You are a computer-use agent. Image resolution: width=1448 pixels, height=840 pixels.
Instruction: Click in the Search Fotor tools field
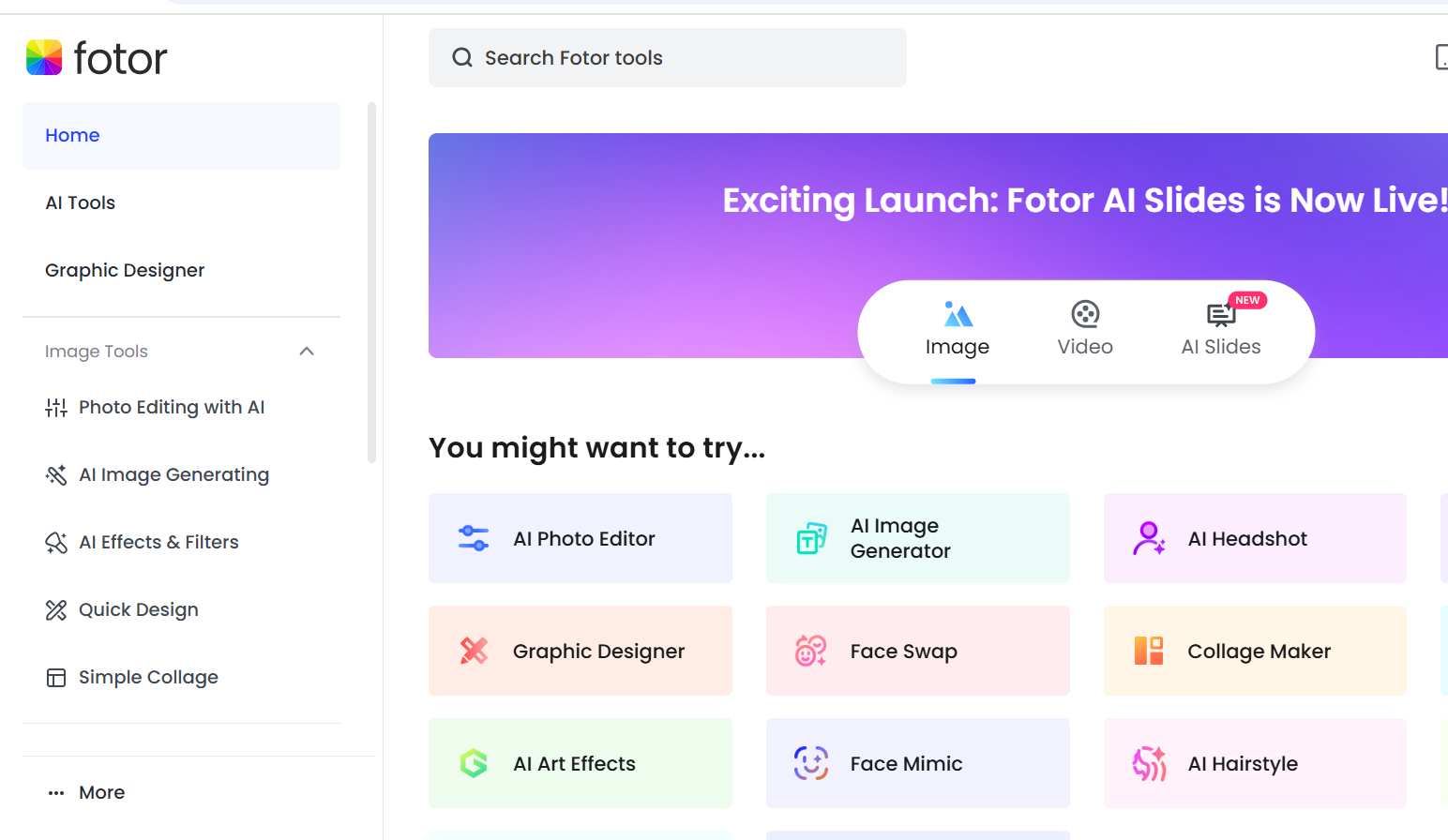(x=668, y=57)
